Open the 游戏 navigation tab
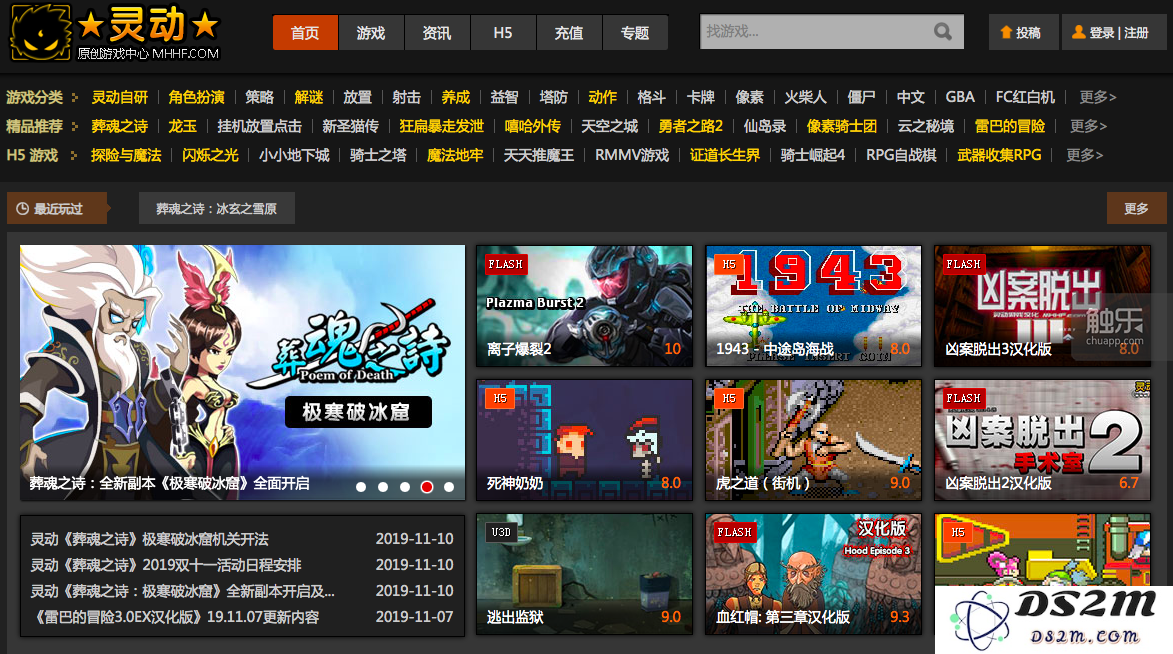The image size is (1173, 654). click(x=371, y=33)
